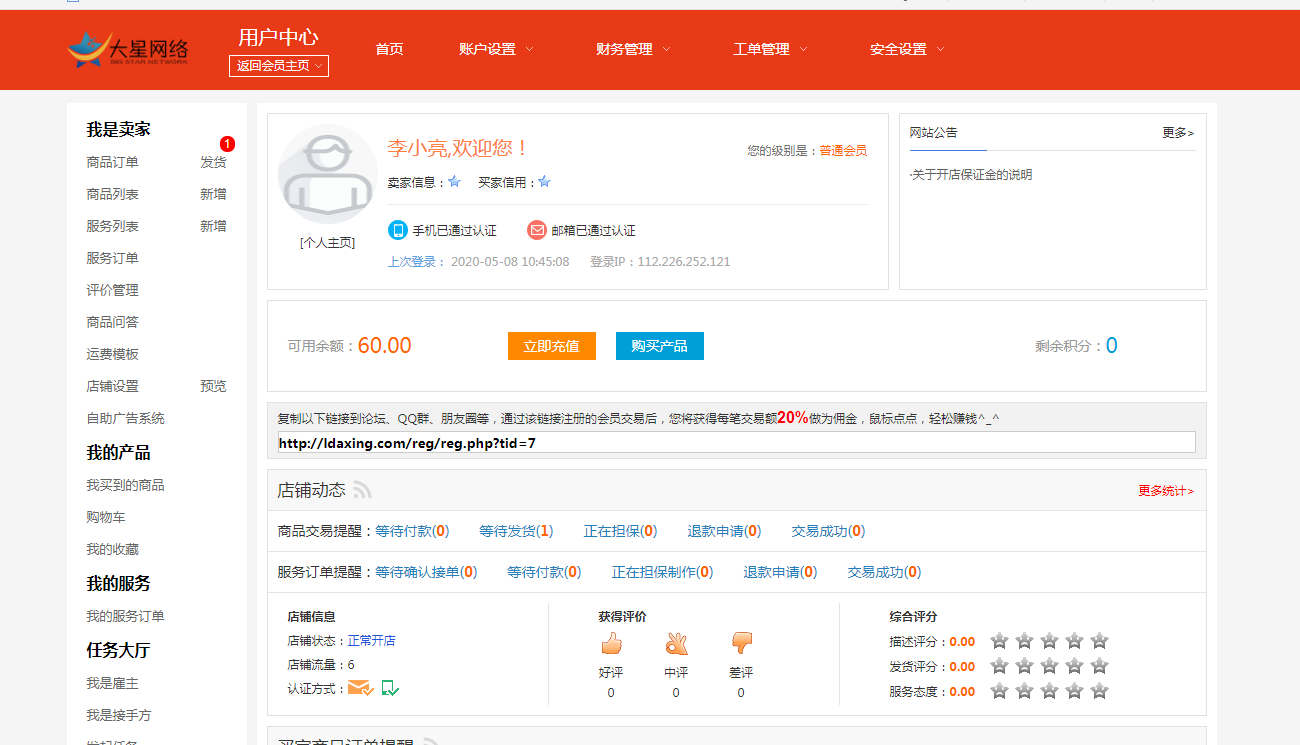Click the orange envelope certification icon
The image size is (1300, 745).
[x=361, y=688]
